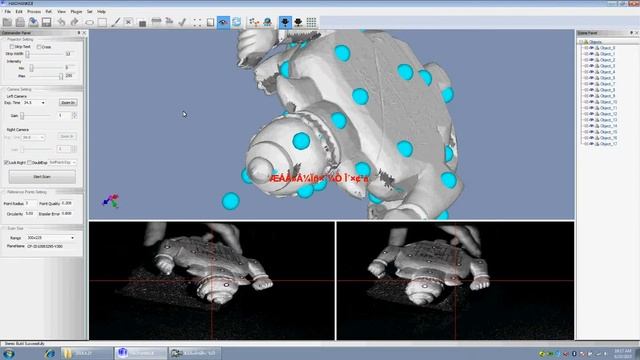
Task: Enable the Strip Test checkbox
Action: 12,47
